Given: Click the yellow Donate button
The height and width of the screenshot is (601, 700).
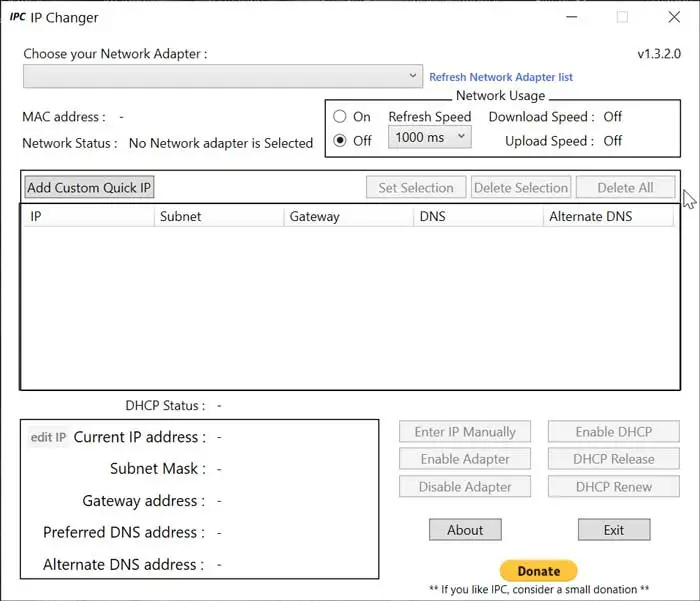Looking at the screenshot, I should (x=538, y=571).
